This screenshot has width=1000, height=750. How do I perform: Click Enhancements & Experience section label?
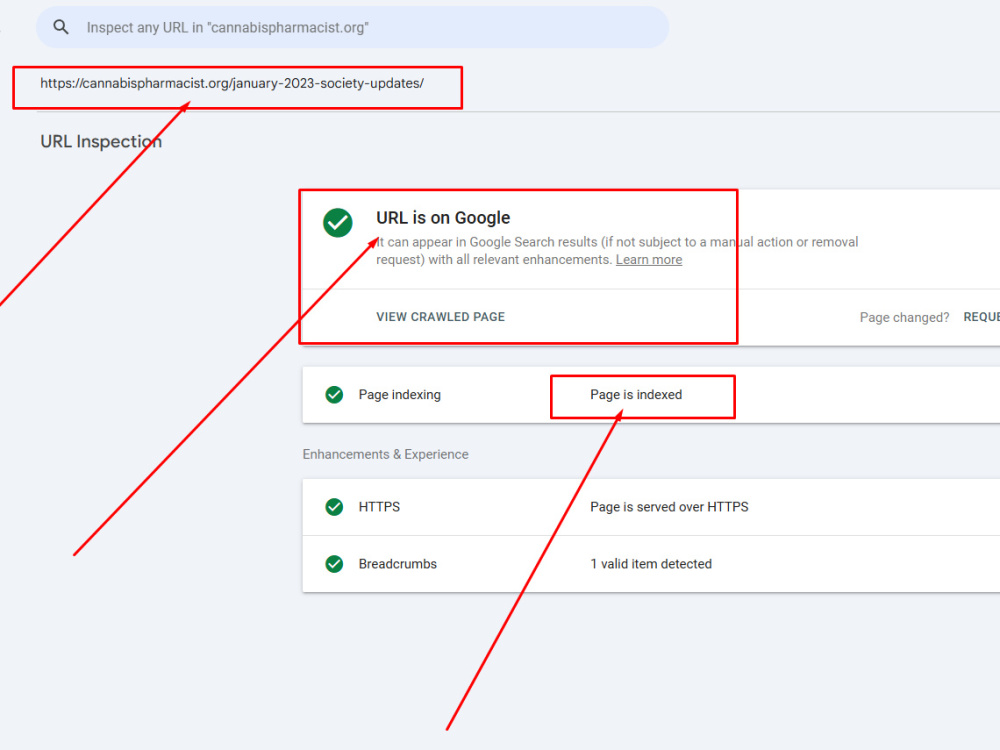tap(385, 454)
